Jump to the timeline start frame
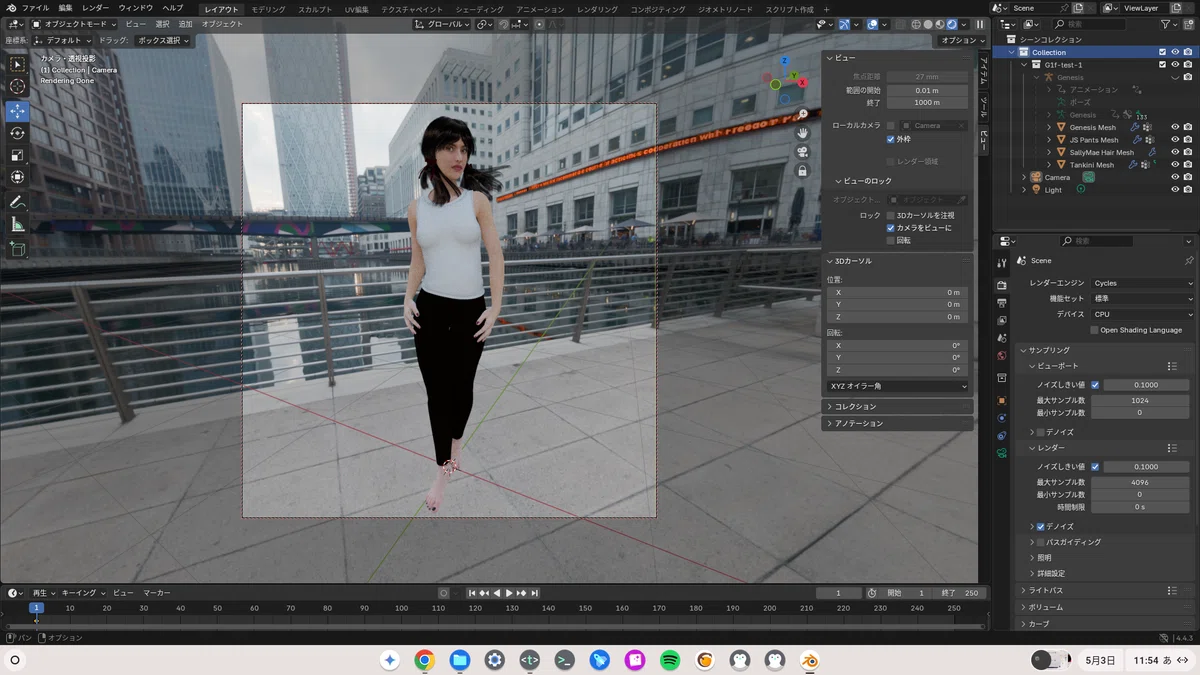This screenshot has height=675, width=1200. (473, 593)
